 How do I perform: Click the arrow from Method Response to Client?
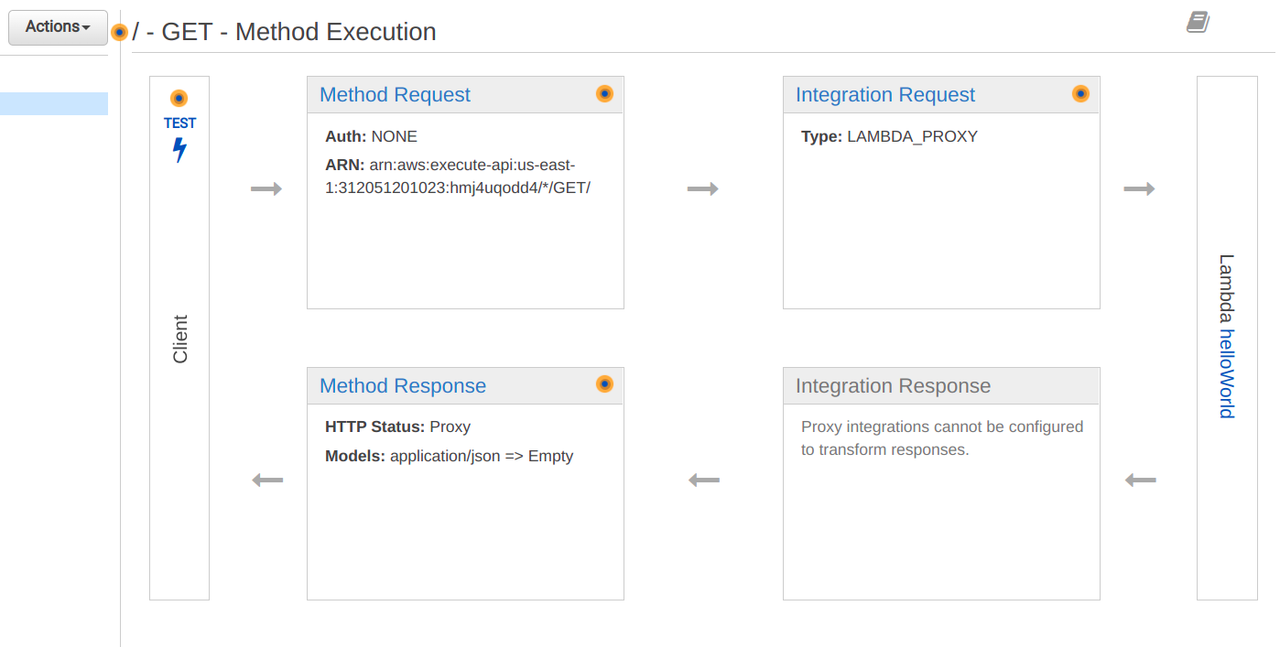(267, 480)
